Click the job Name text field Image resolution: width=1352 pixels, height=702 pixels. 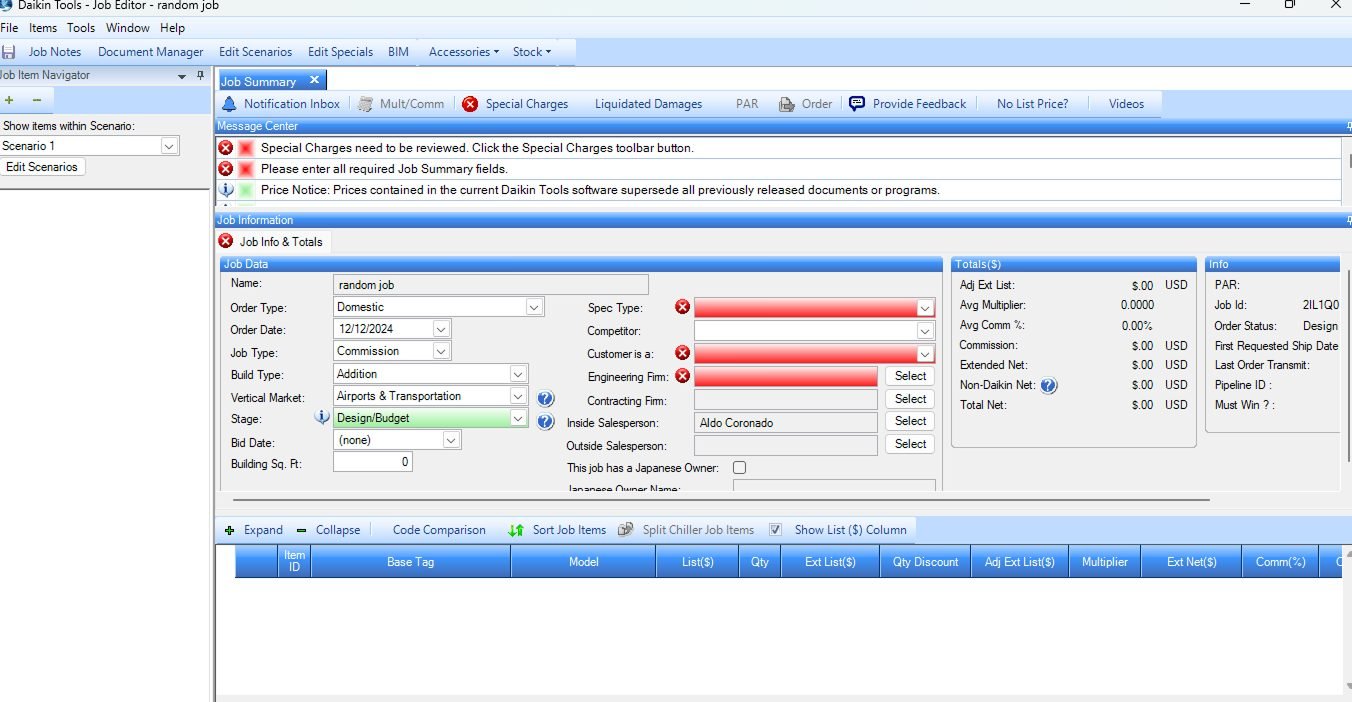coord(491,285)
